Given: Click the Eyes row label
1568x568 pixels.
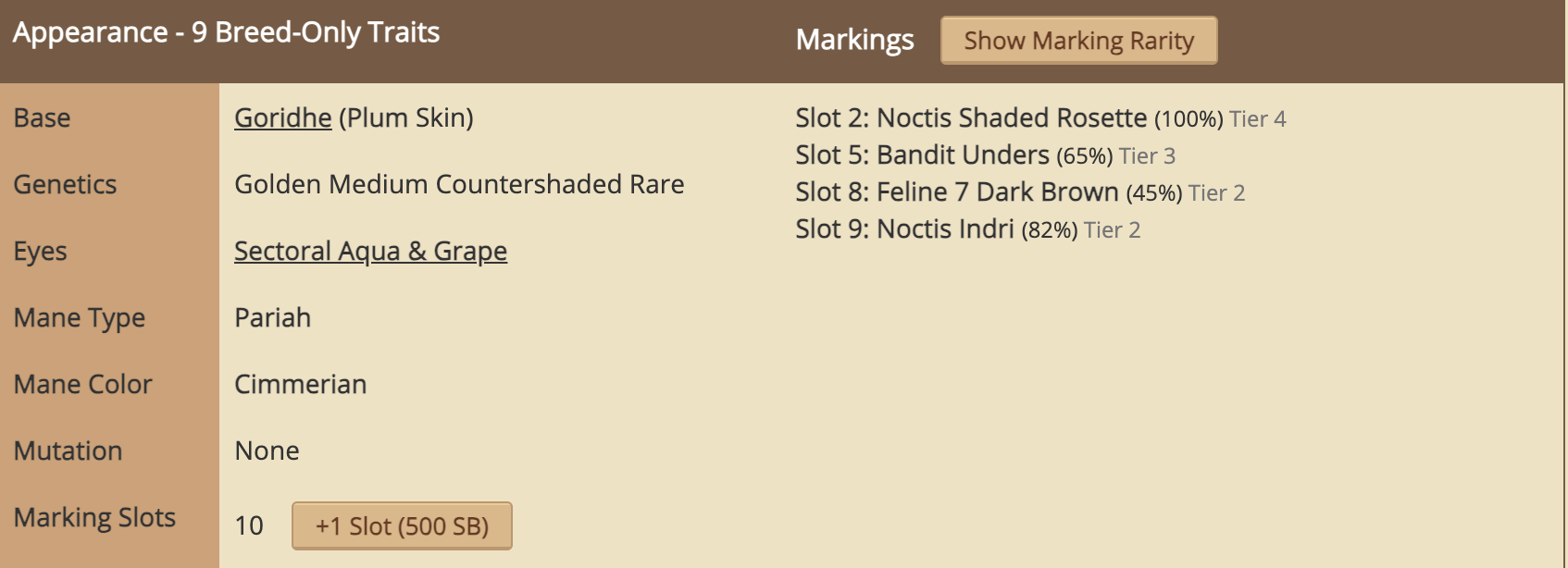Looking at the screenshot, I should tap(41, 252).
